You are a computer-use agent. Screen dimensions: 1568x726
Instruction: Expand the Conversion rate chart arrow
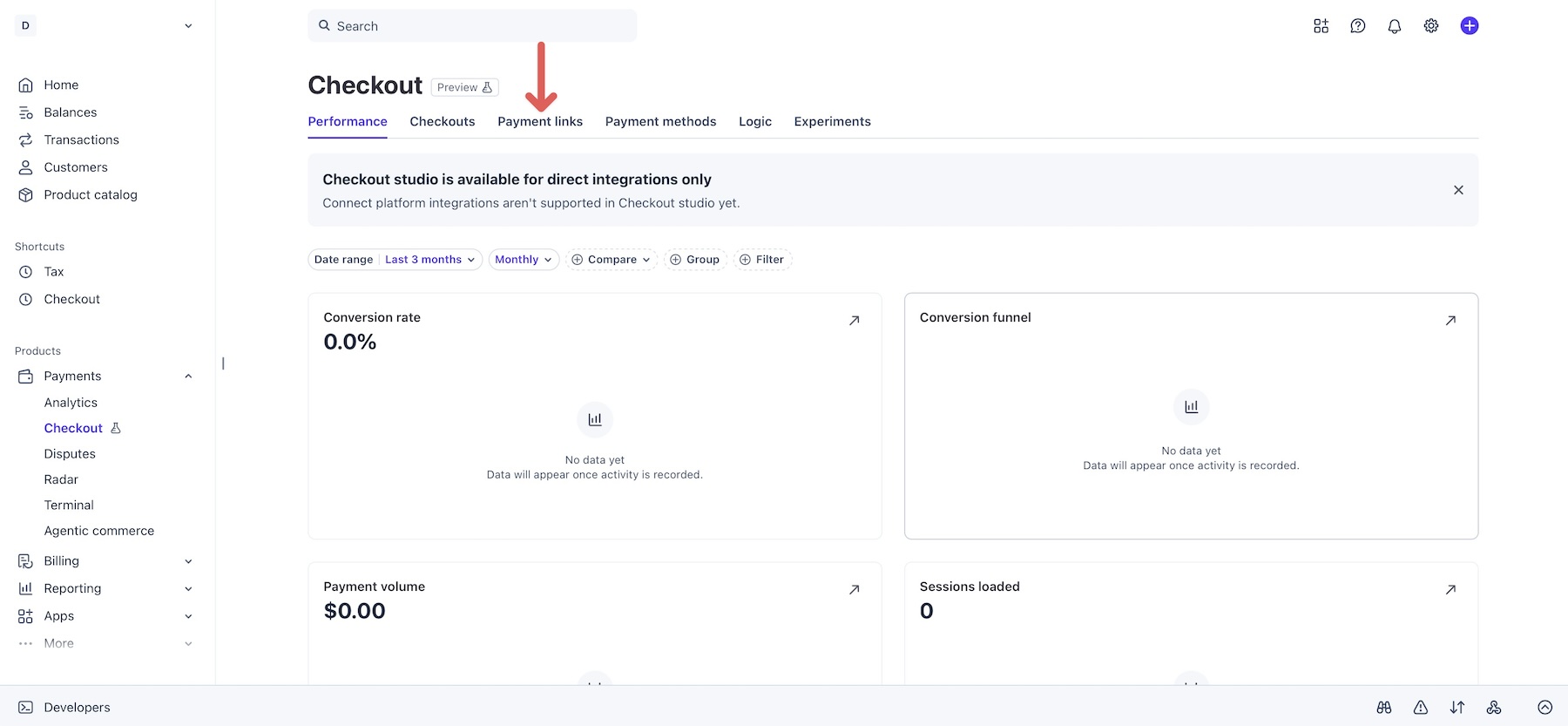[855, 321]
